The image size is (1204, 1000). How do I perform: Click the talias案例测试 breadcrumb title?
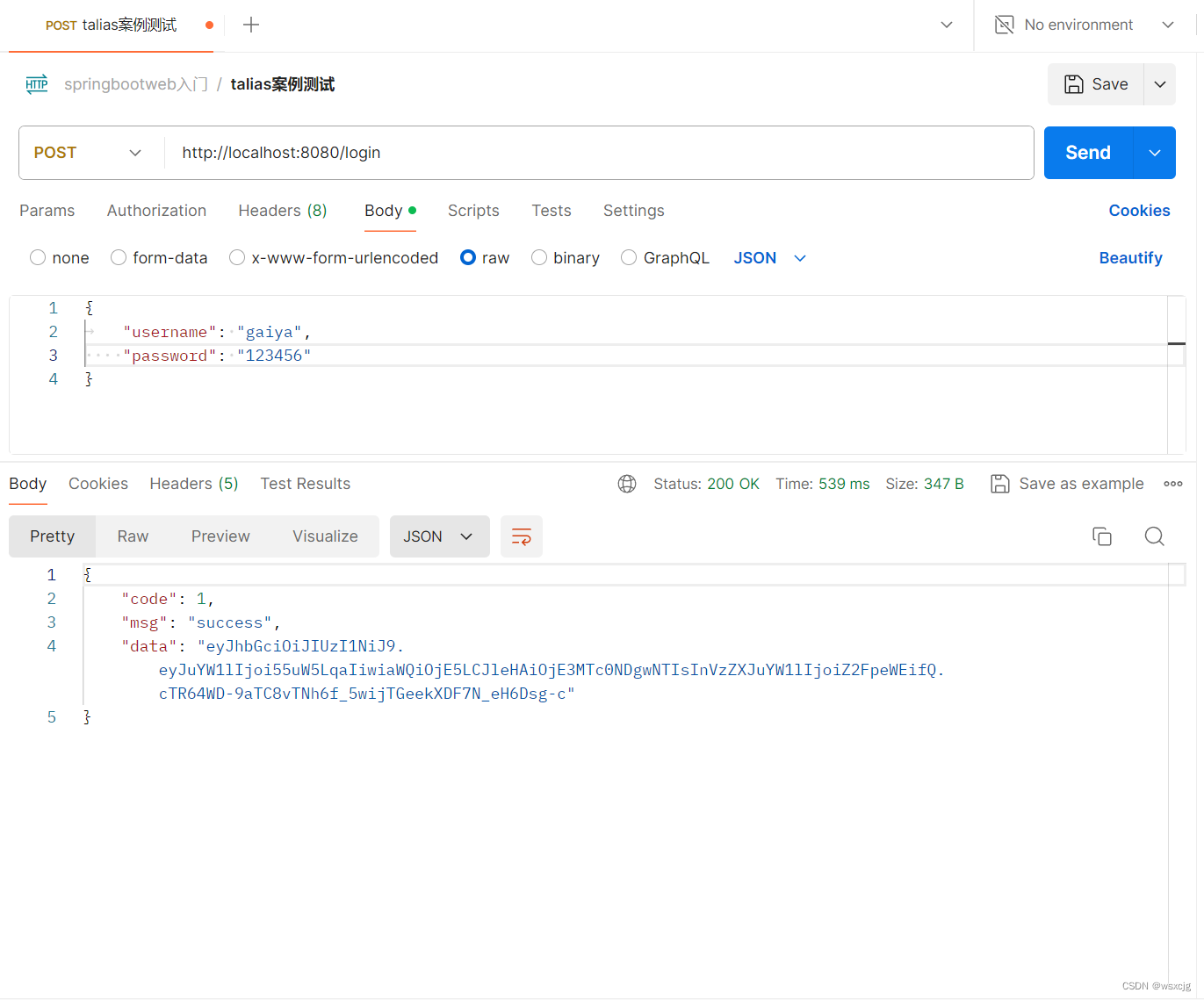tap(283, 84)
